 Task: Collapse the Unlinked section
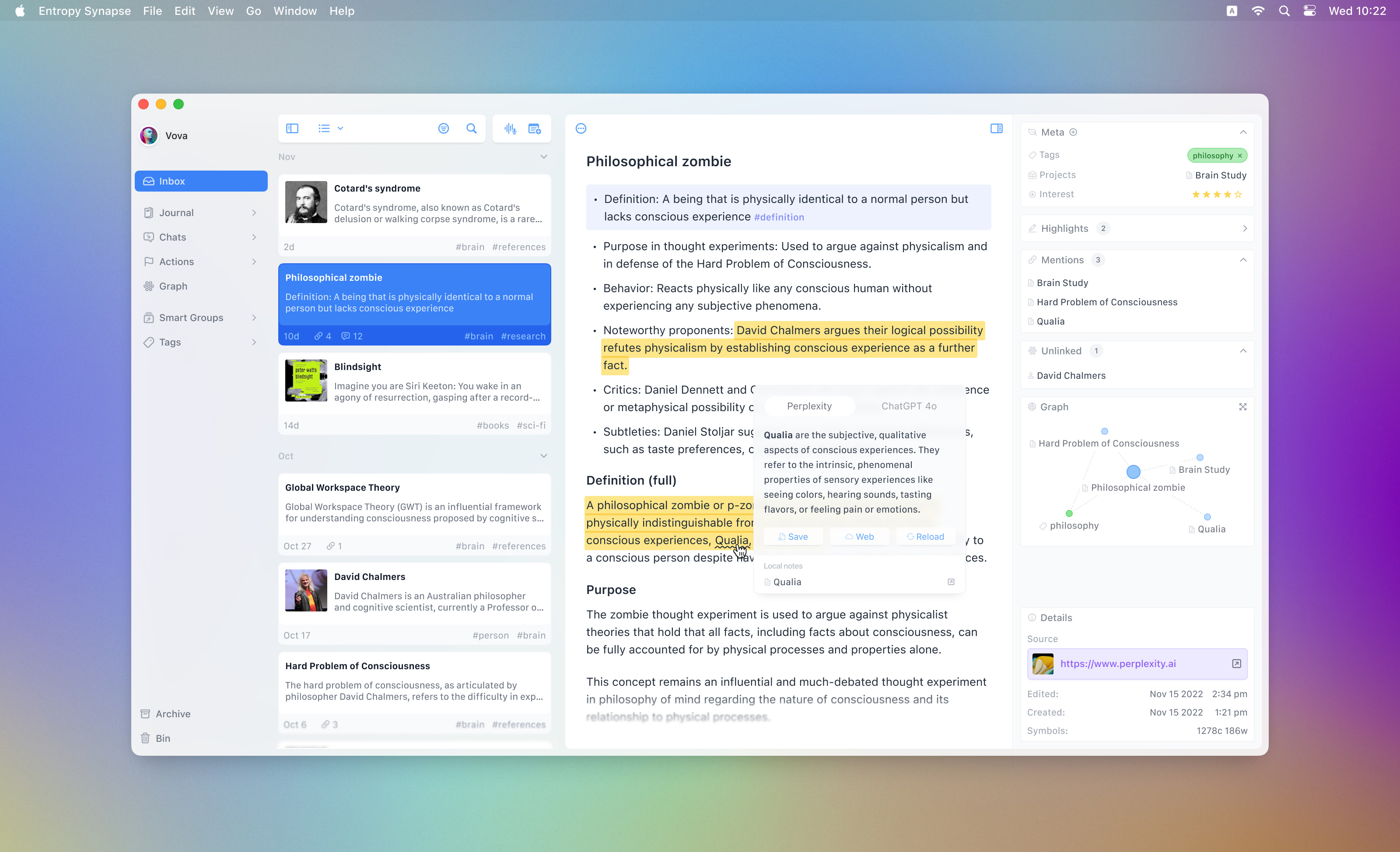[1244, 351]
